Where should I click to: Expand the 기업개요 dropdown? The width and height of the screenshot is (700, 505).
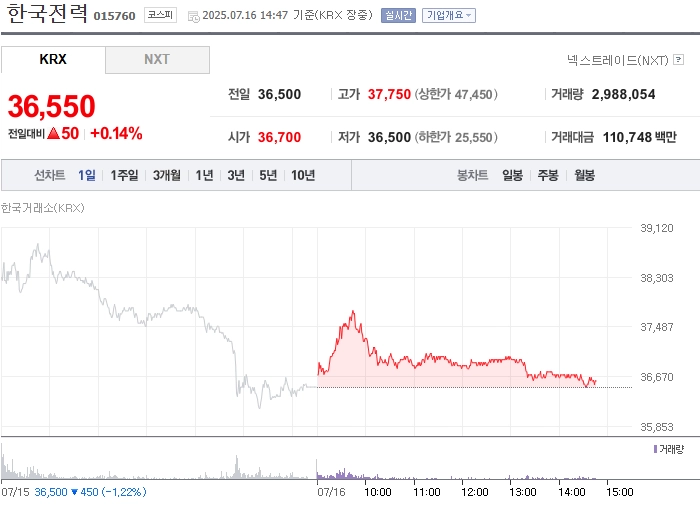coord(449,15)
